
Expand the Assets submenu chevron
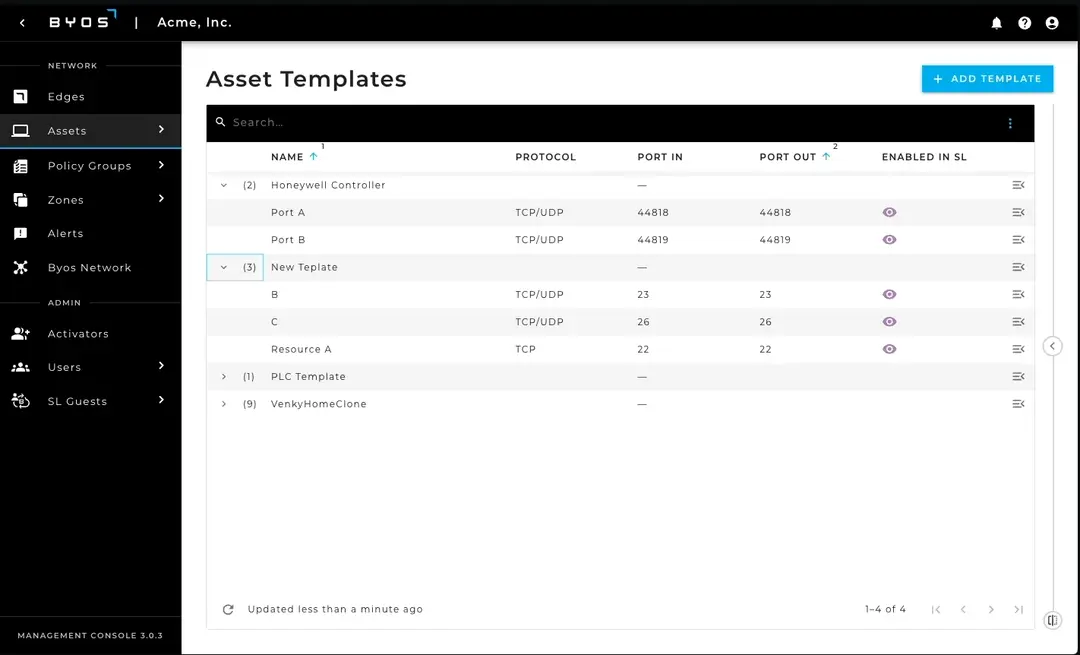coord(161,129)
